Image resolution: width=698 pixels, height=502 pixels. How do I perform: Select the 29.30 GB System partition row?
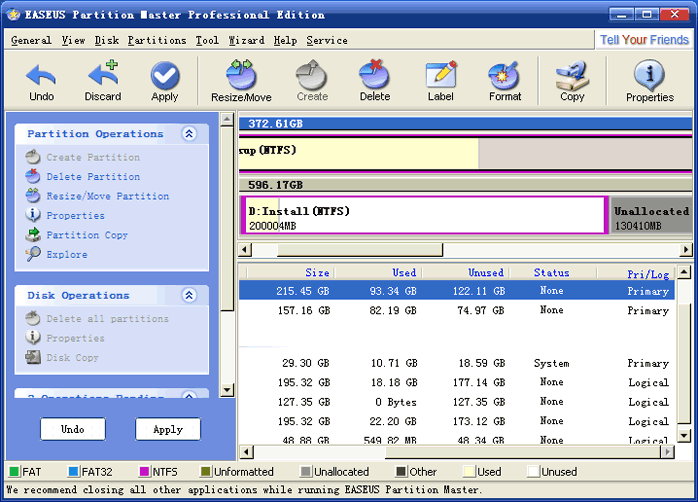tap(457, 363)
